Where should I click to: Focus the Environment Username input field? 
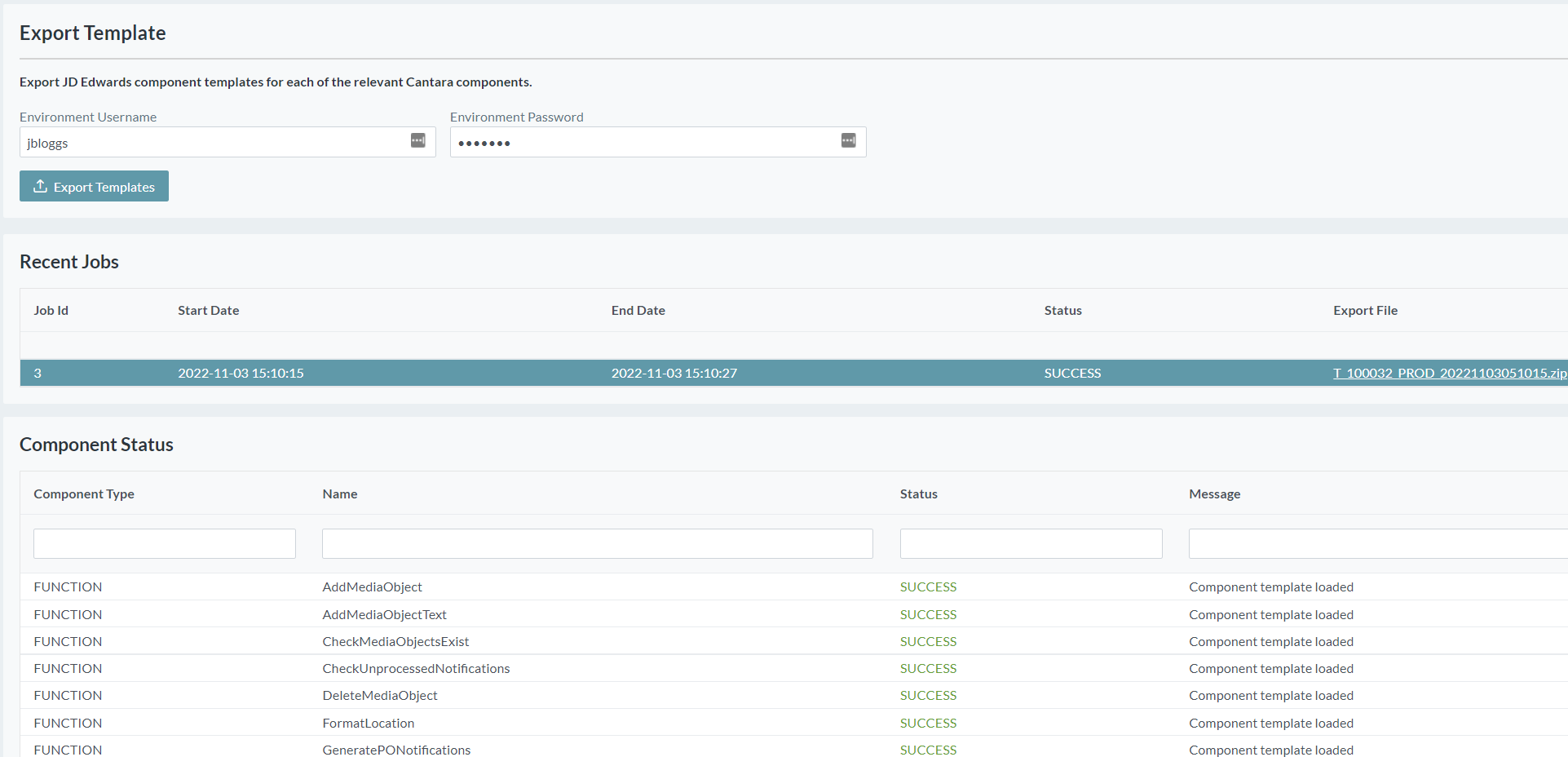coord(214,143)
